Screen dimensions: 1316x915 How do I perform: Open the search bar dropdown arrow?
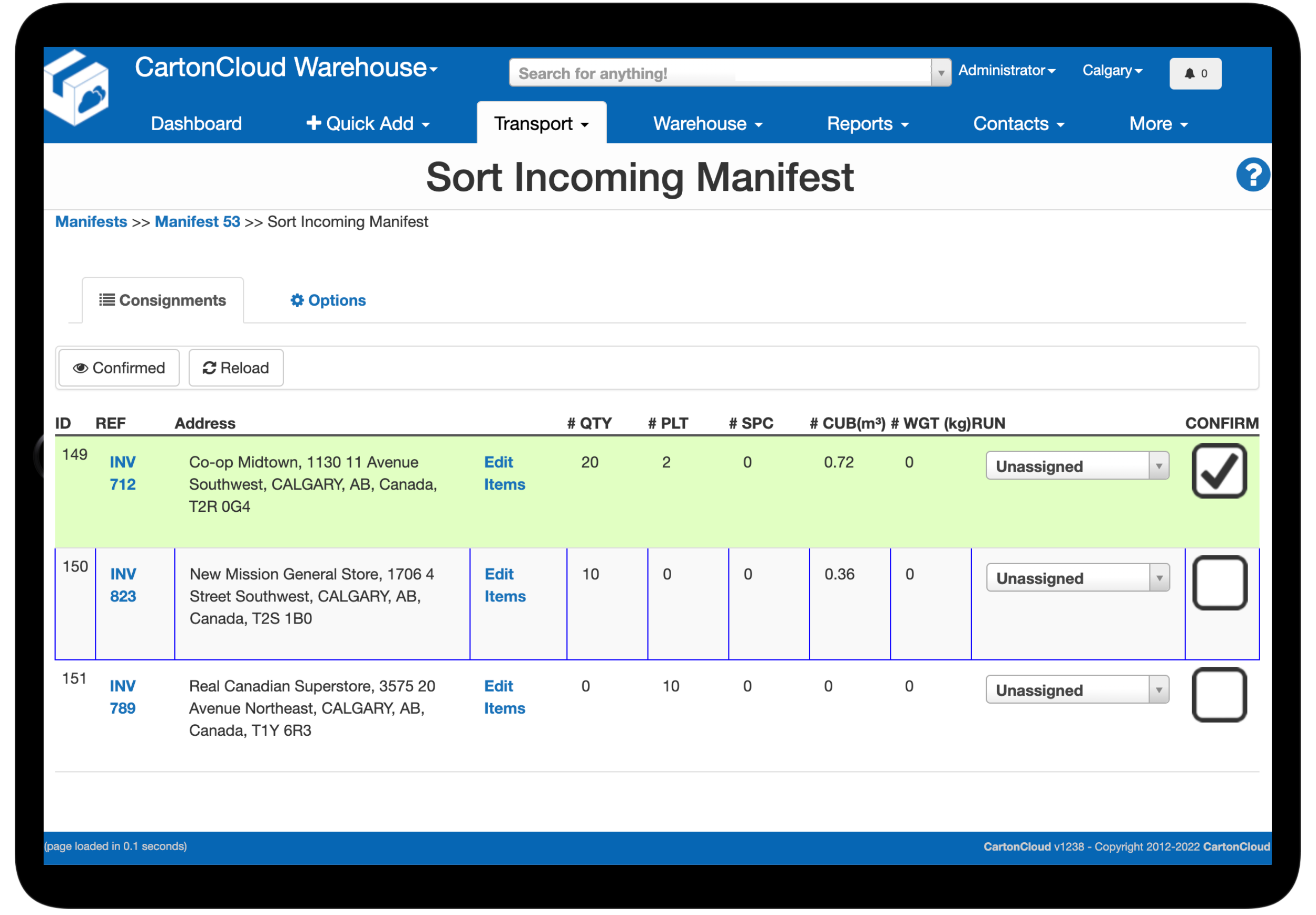[941, 72]
